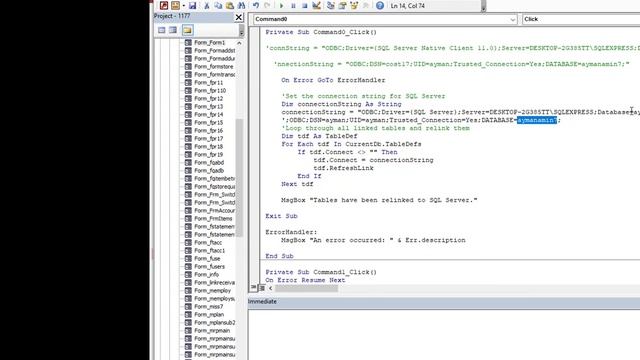Screen dimensions: 640x360
Task: Click the code pane horizontal scrollbar thumb
Action: pos(307,288)
